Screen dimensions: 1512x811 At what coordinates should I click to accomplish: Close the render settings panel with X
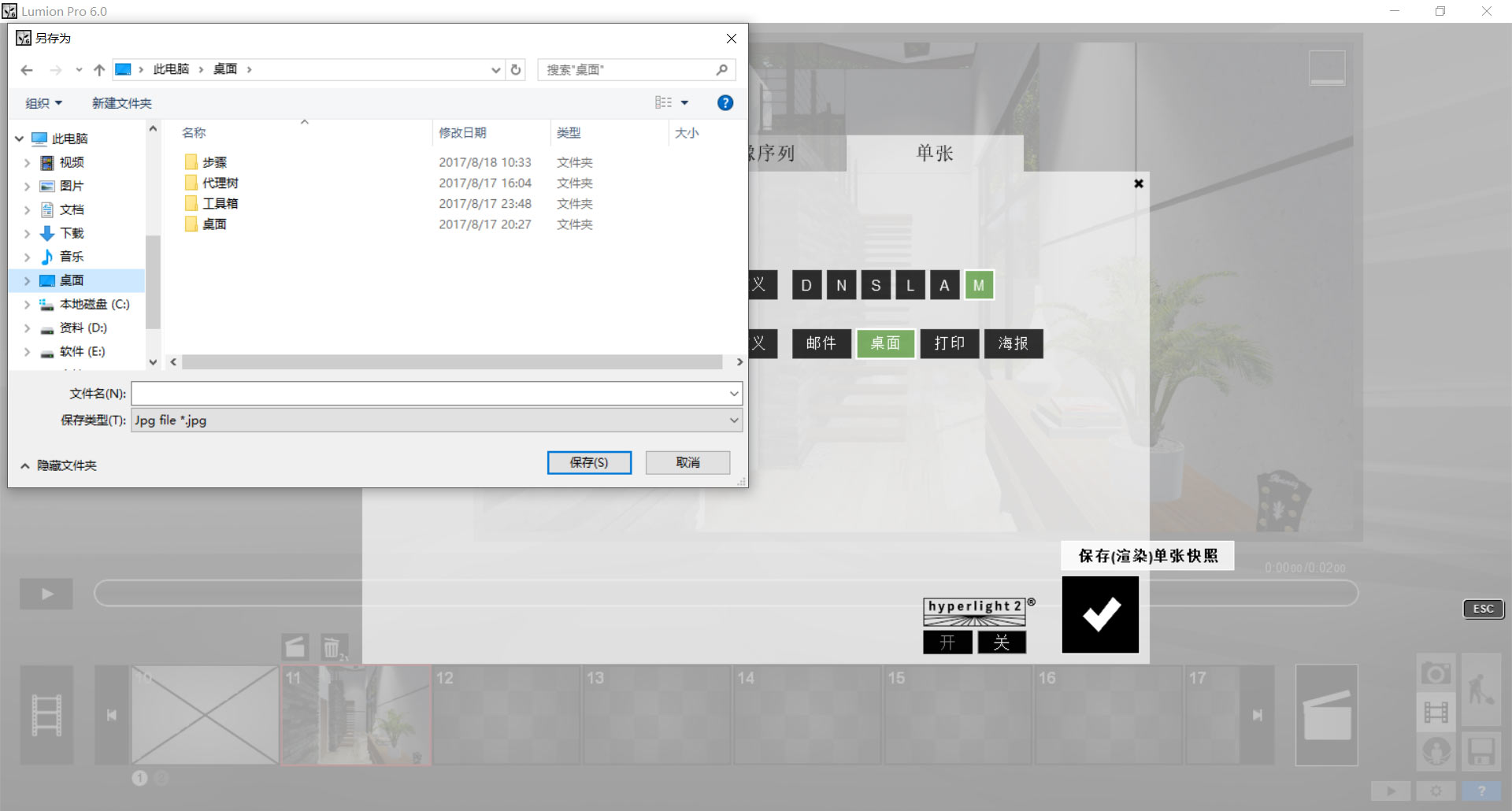pos(1138,183)
